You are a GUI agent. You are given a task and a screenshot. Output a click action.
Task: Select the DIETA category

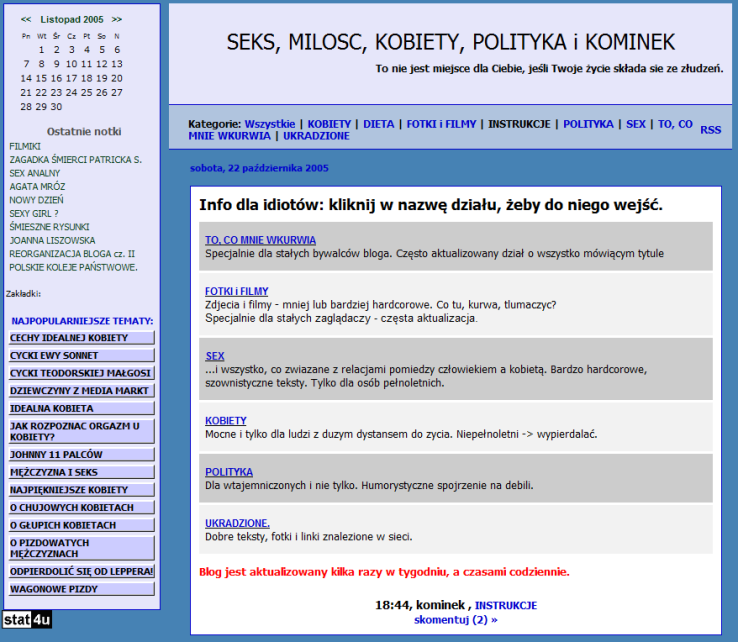coord(378,124)
